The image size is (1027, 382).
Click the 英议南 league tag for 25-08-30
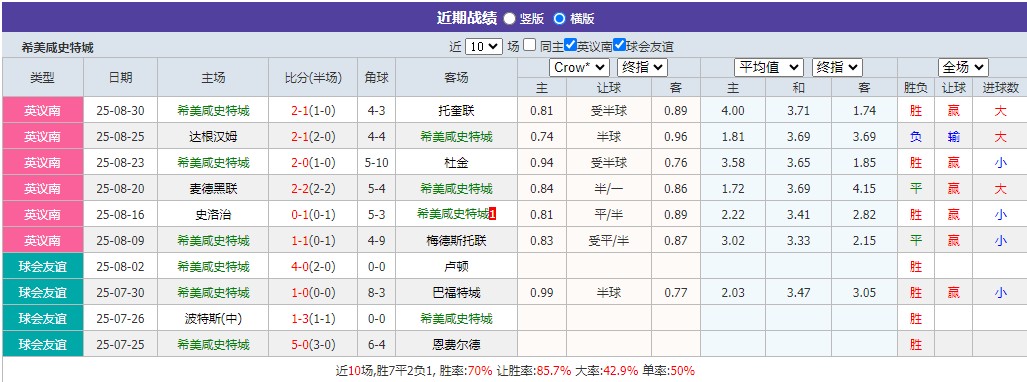click(x=43, y=111)
